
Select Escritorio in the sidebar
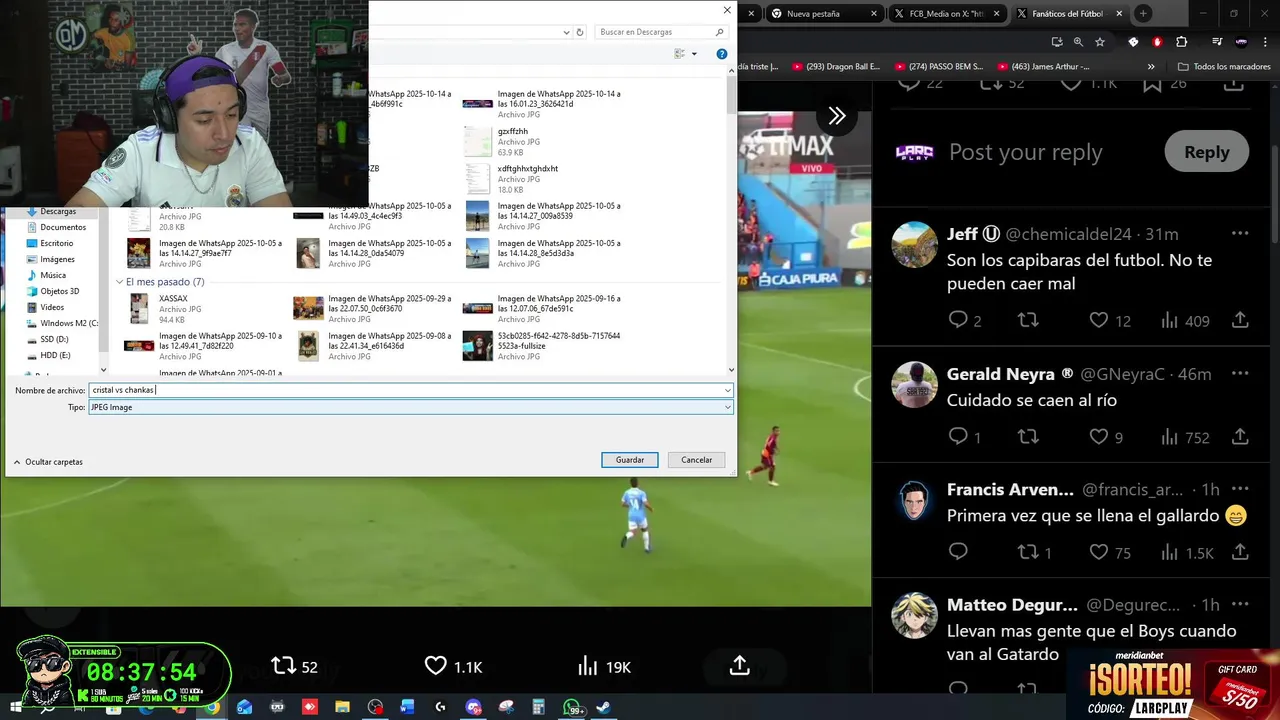coord(56,243)
